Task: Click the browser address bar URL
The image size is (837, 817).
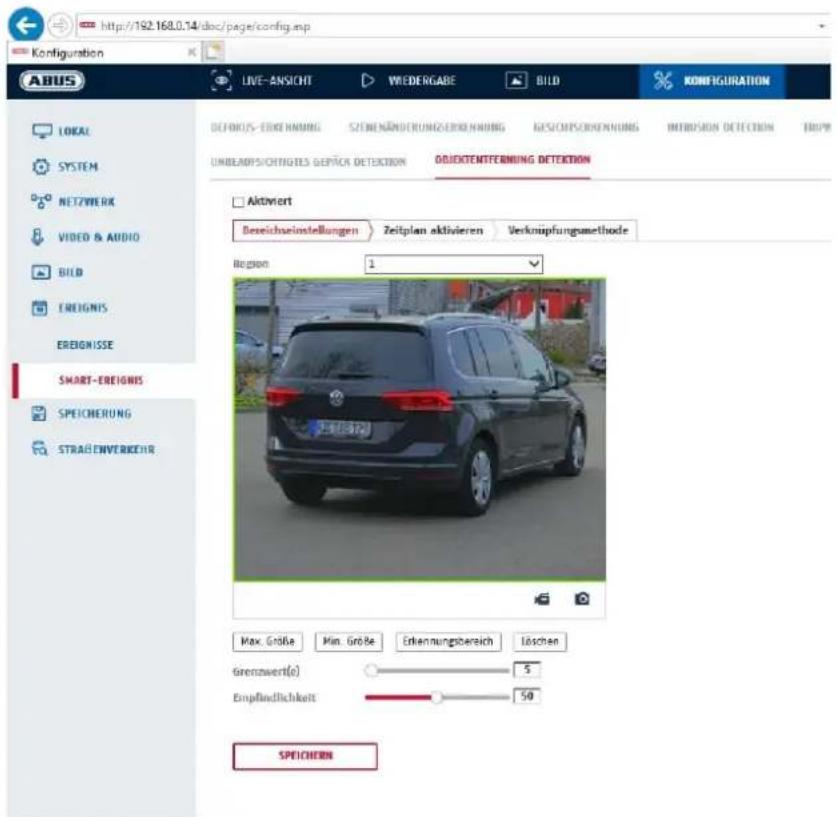Action: (206, 26)
